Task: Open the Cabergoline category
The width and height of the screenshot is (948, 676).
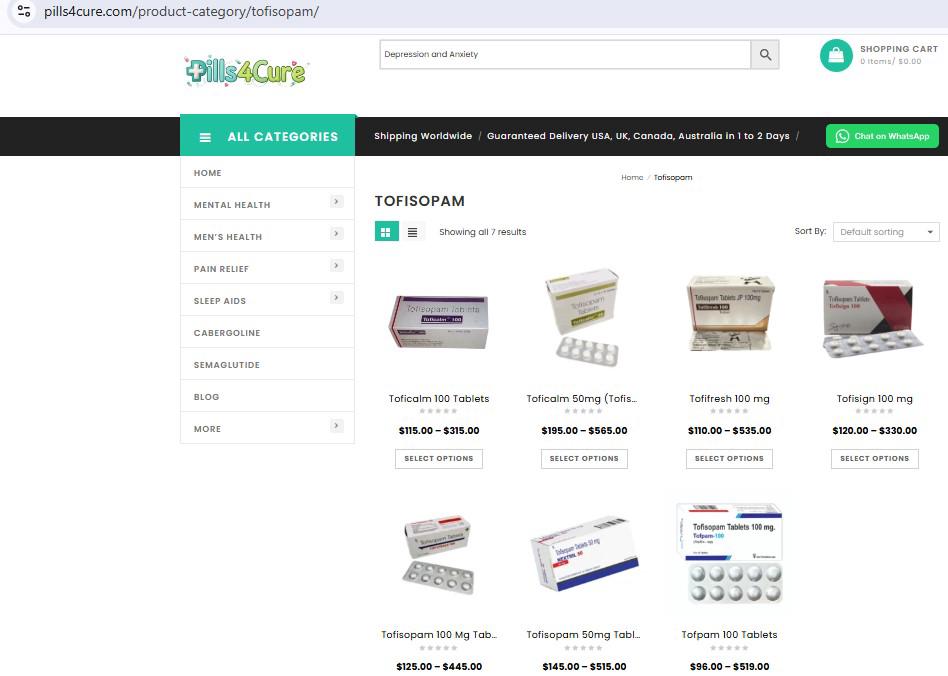Action: tap(227, 333)
